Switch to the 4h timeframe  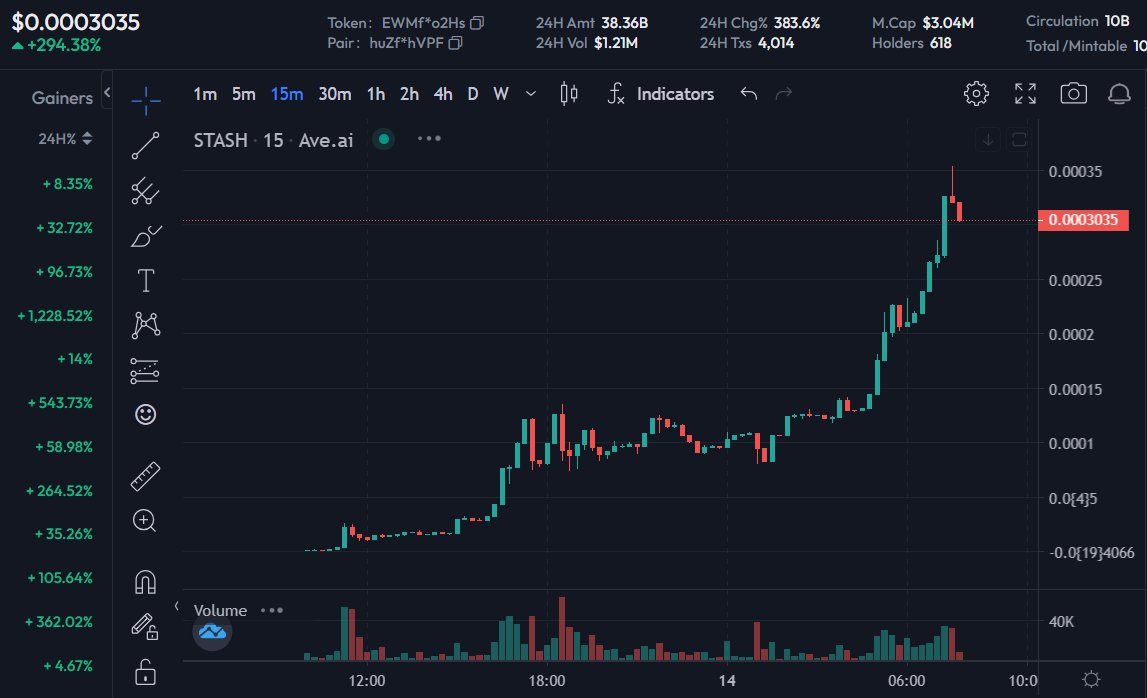tap(443, 94)
